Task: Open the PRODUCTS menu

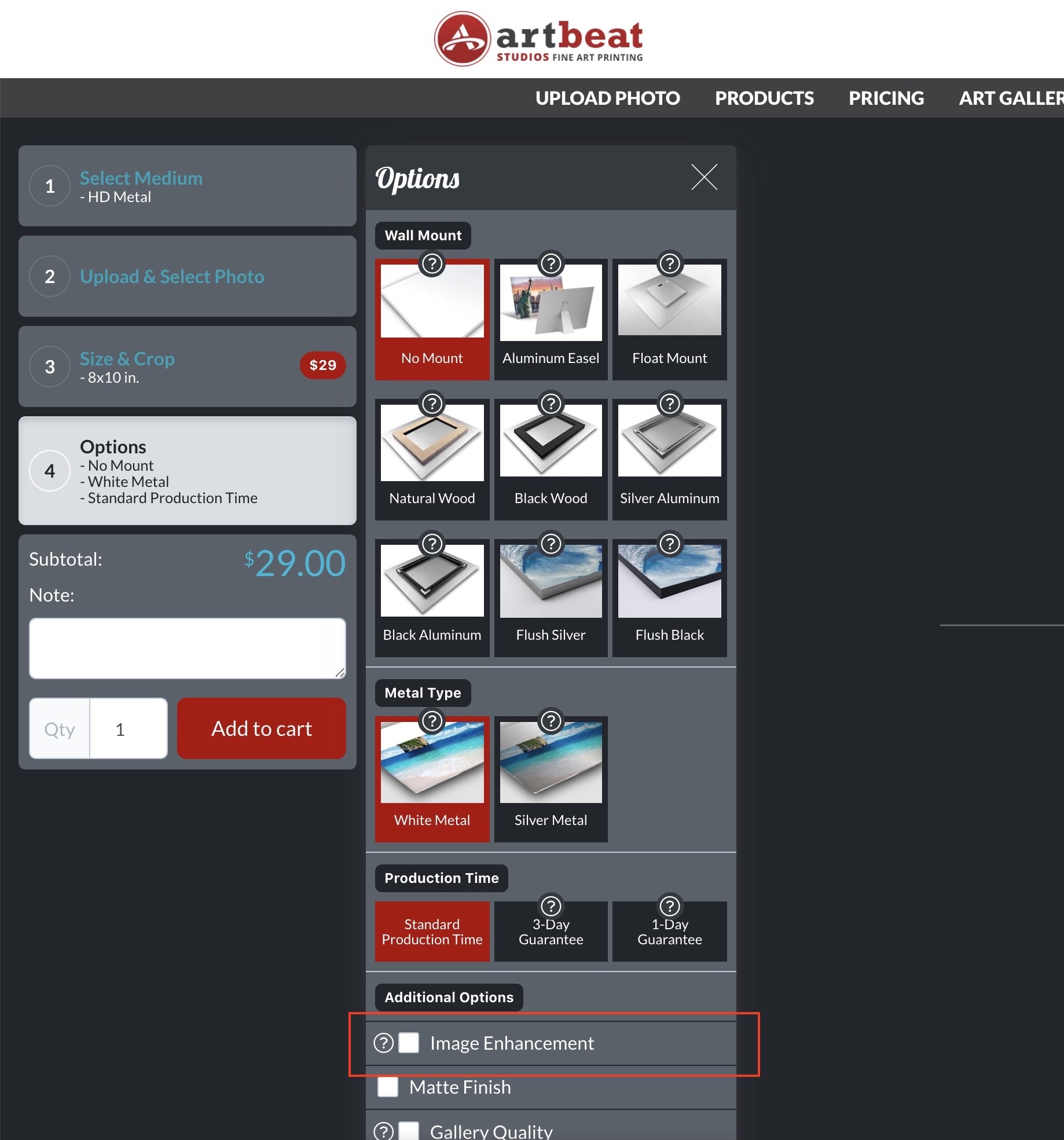Action: point(764,98)
